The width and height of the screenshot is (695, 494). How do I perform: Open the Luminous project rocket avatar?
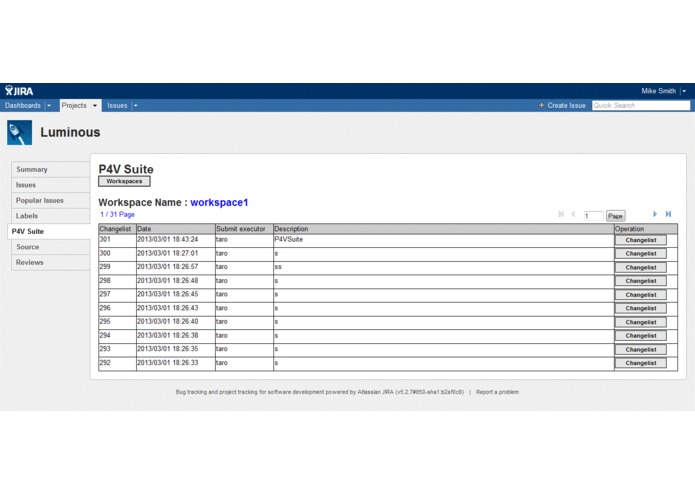click(x=20, y=132)
